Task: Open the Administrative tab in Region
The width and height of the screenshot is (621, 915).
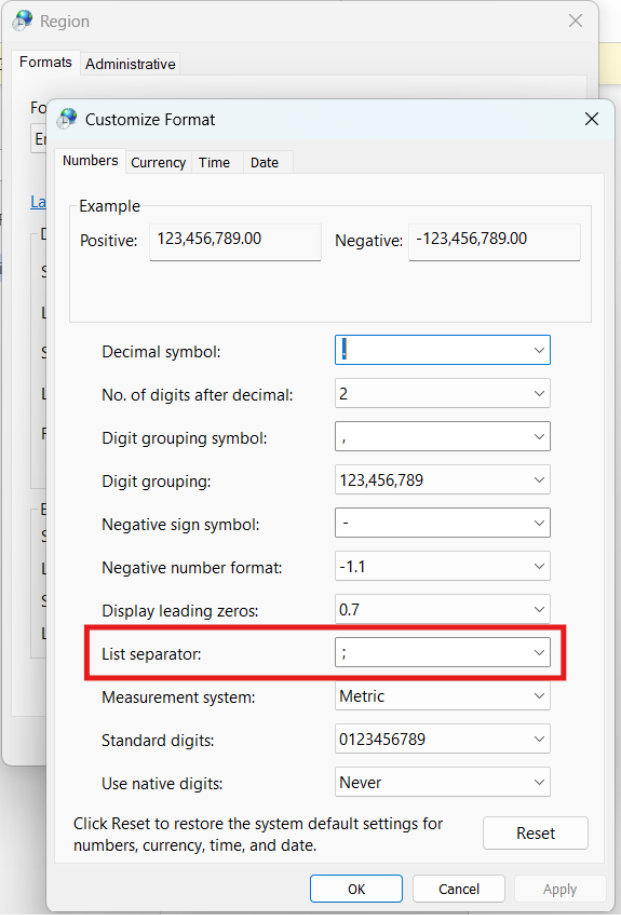Action: (x=130, y=64)
